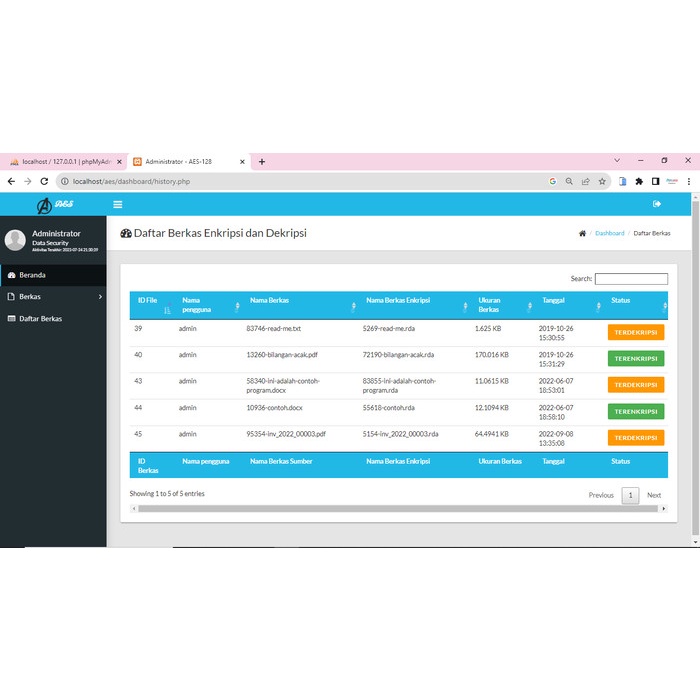This screenshot has width=700, height=700.
Task: Click TERDEKRIPSI button for 95354-inv_2022_00003.pdf
Action: pyautogui.click(x=636, y=438)
